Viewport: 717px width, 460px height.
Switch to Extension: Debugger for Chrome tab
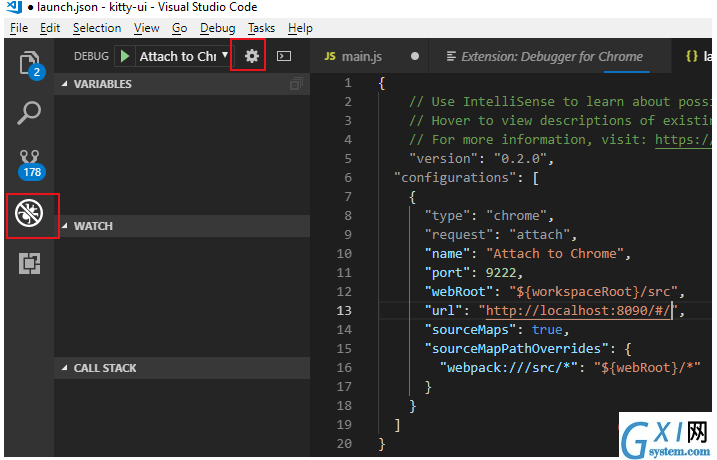pos(550,56)
